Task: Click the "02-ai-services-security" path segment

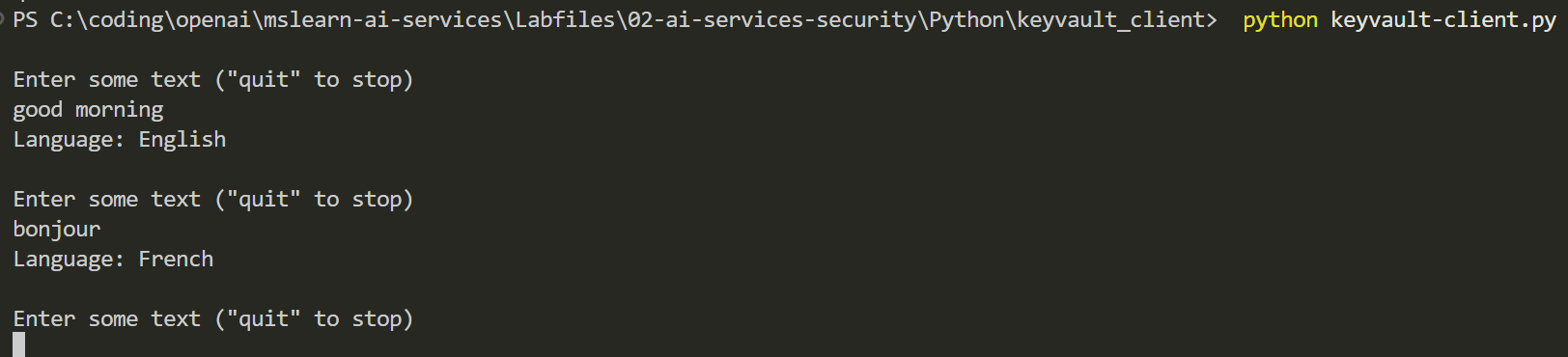Action: click(x=771, y=20)
